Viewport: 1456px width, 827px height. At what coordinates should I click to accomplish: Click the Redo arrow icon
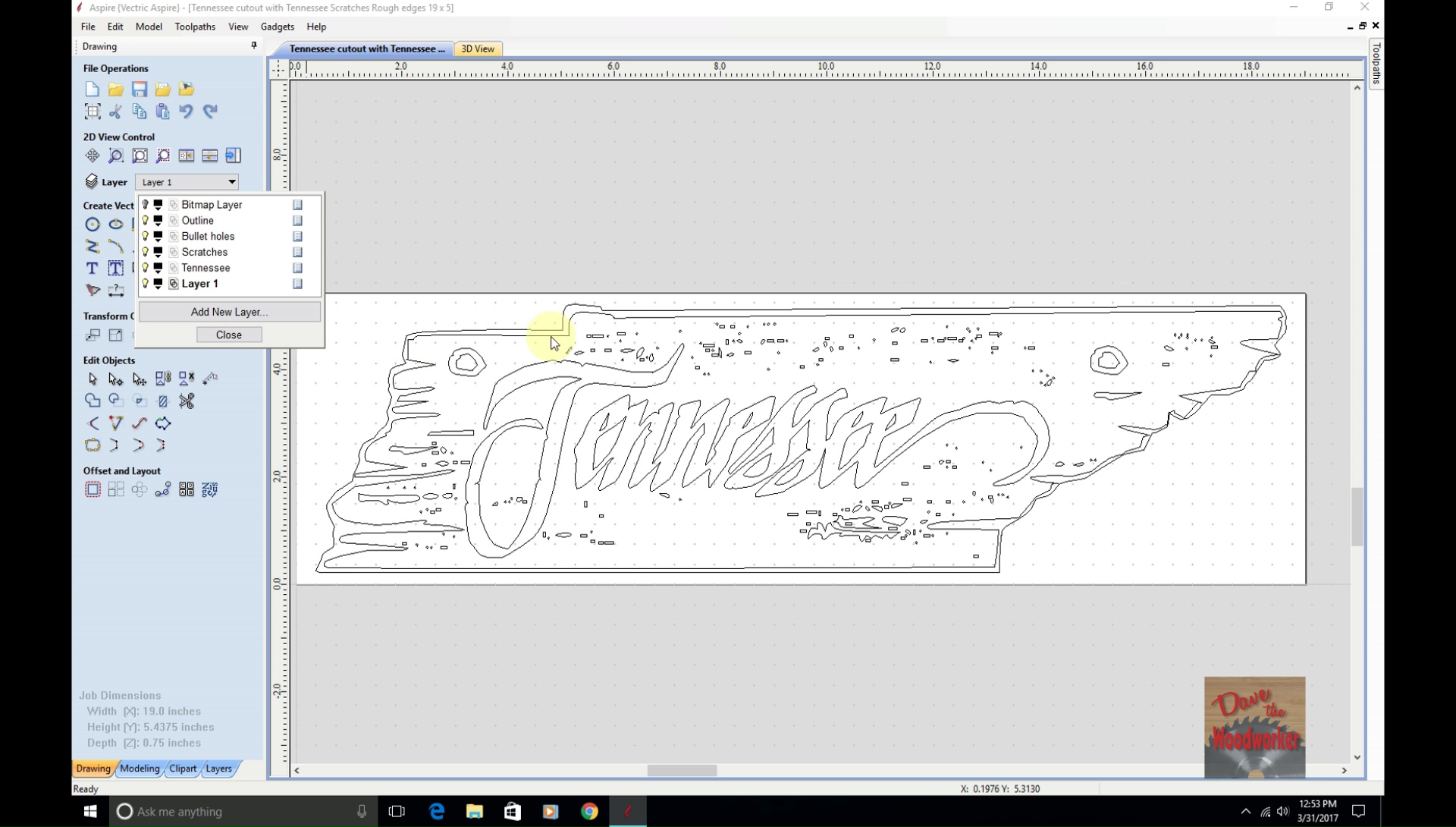210,112
